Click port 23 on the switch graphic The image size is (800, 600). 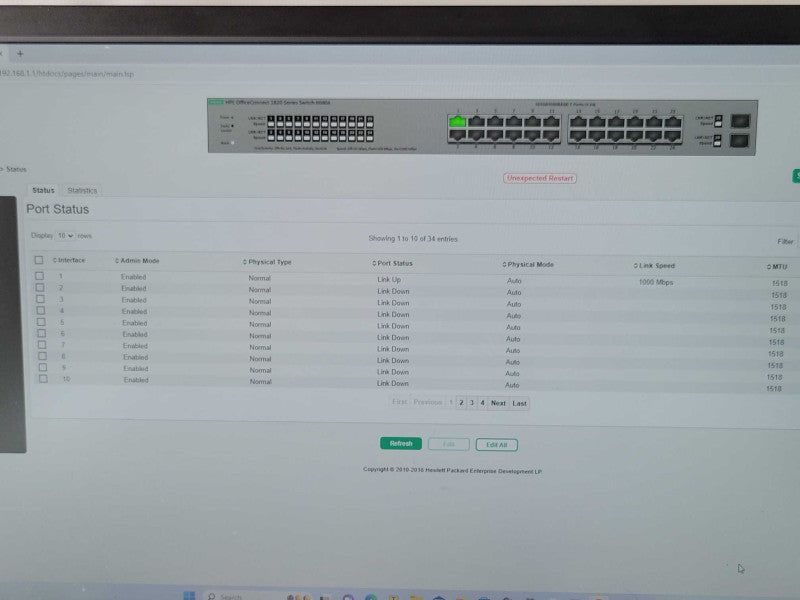(x=673, y=122)
